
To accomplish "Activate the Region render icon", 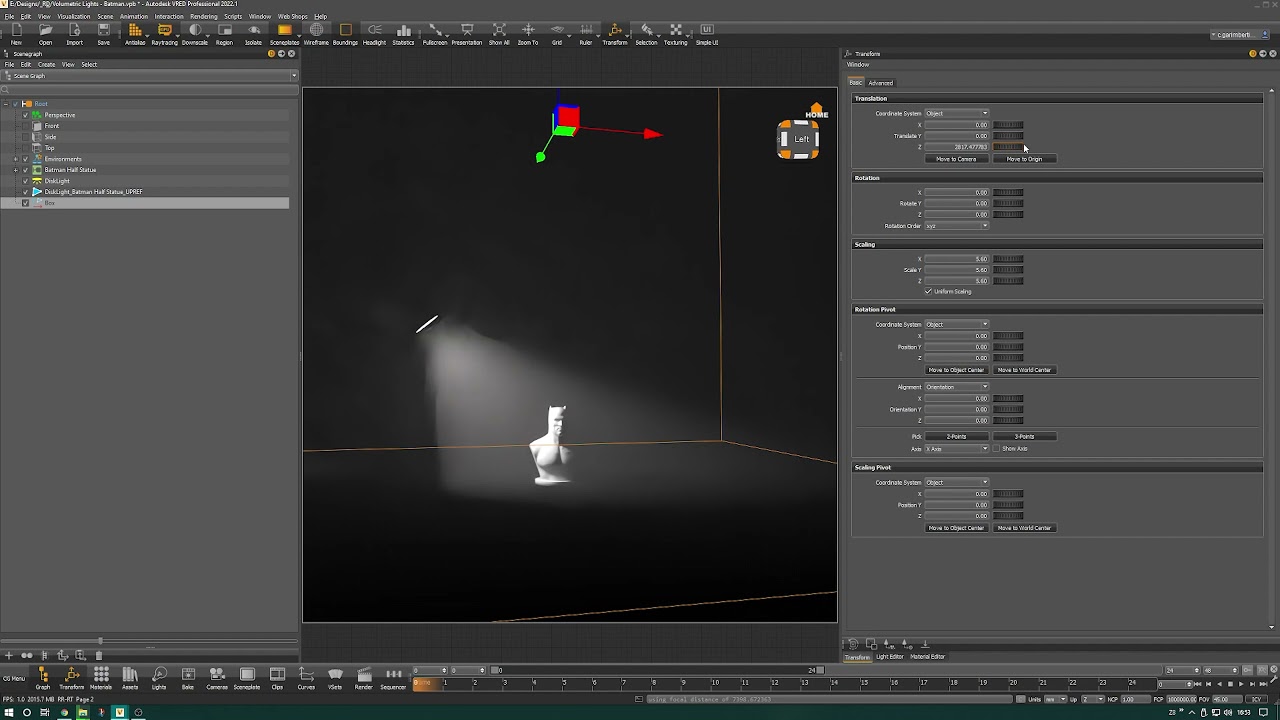I will pyautogui.click(x=224, y=34).
